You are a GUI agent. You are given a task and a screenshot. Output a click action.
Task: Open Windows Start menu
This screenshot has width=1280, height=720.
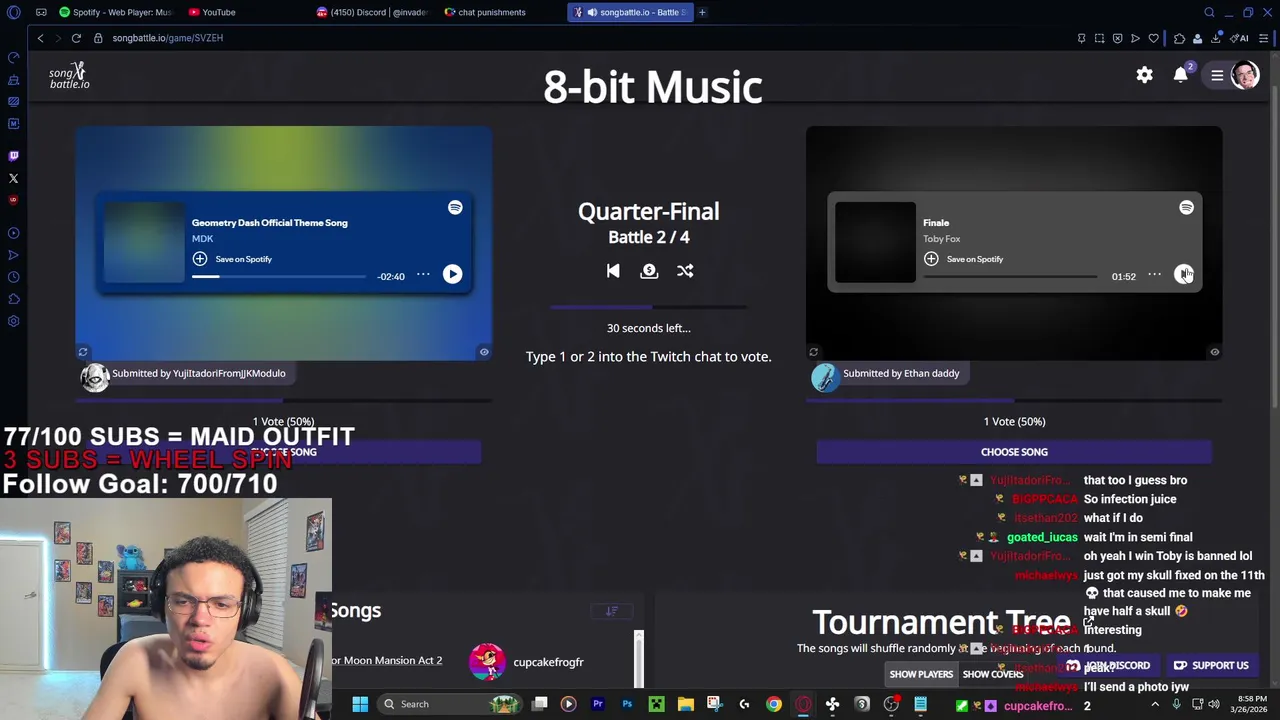[360, 704]
